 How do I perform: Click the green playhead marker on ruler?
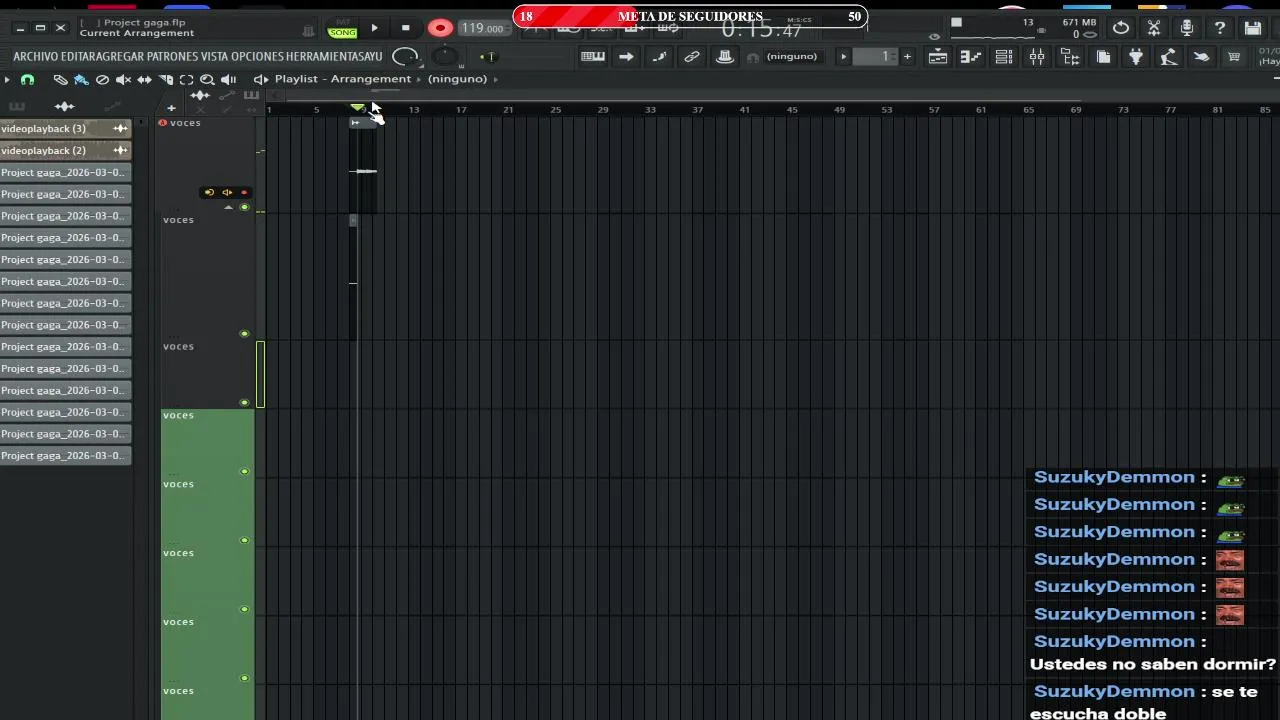coord(358,107)
